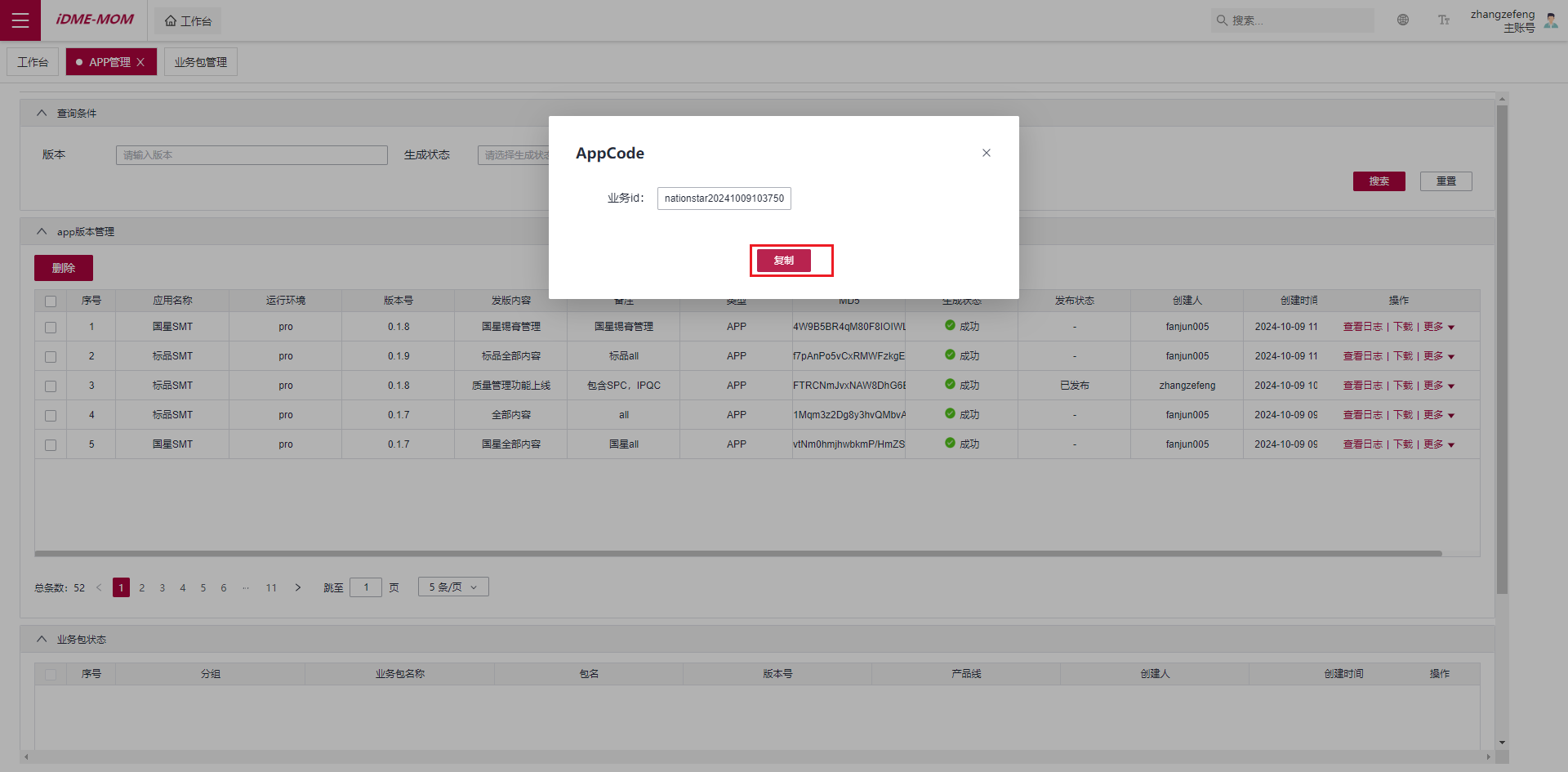Click the 复制 button in the dialog

[783, 261]
